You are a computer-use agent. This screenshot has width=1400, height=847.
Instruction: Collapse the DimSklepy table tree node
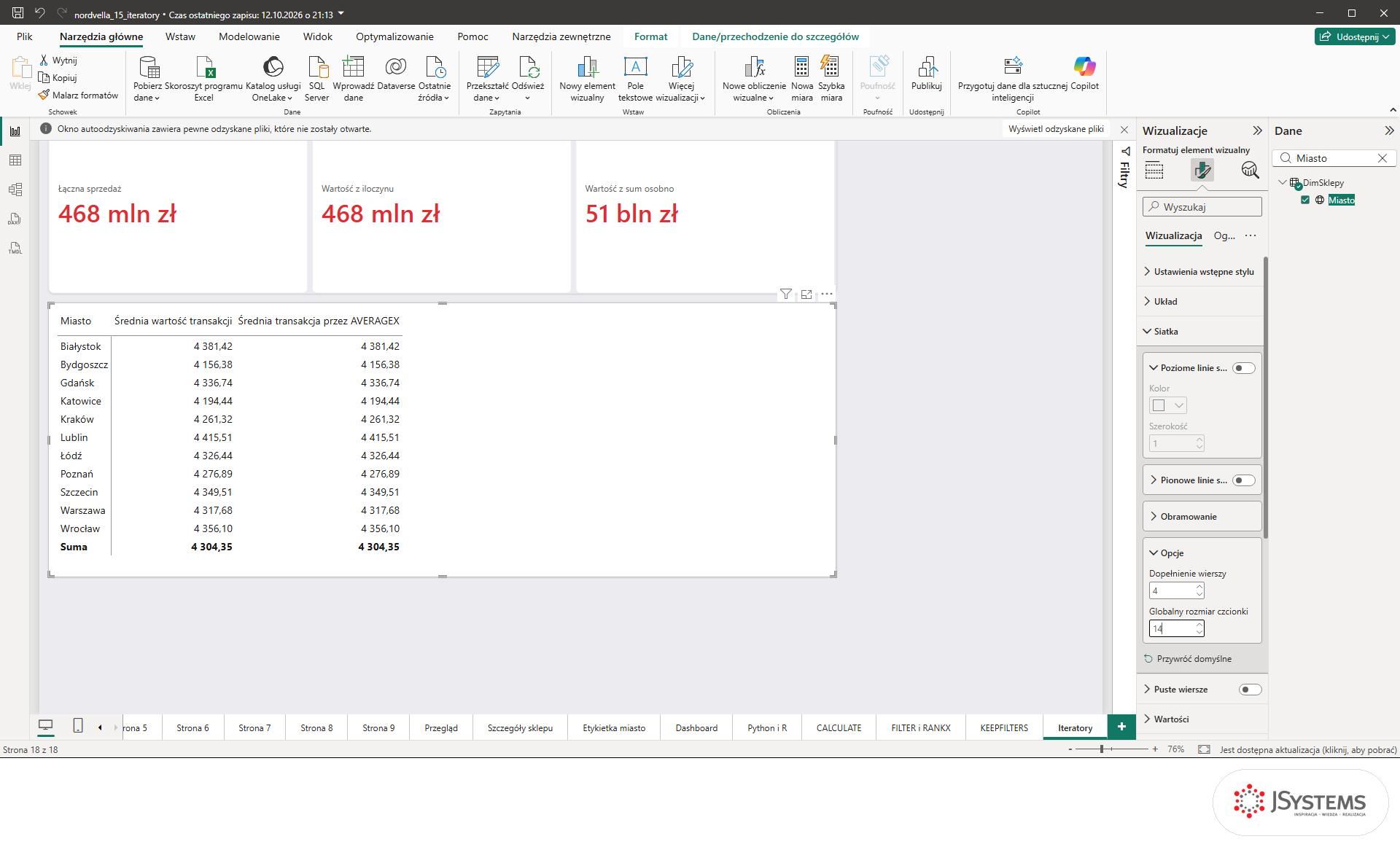point(1283,183)
